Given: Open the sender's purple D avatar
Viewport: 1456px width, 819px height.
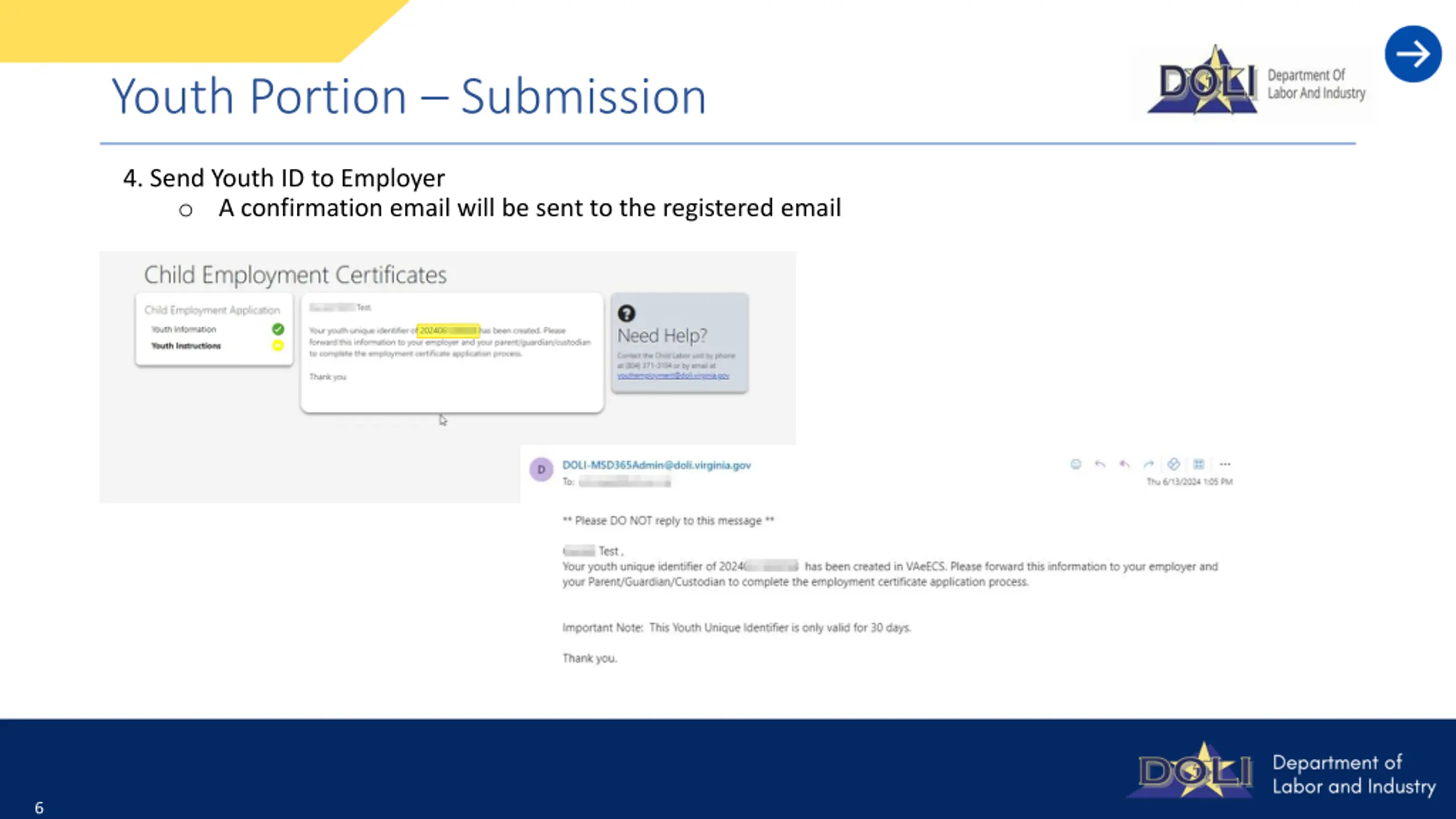Looking at the screenshot, I should click(541, 469).
